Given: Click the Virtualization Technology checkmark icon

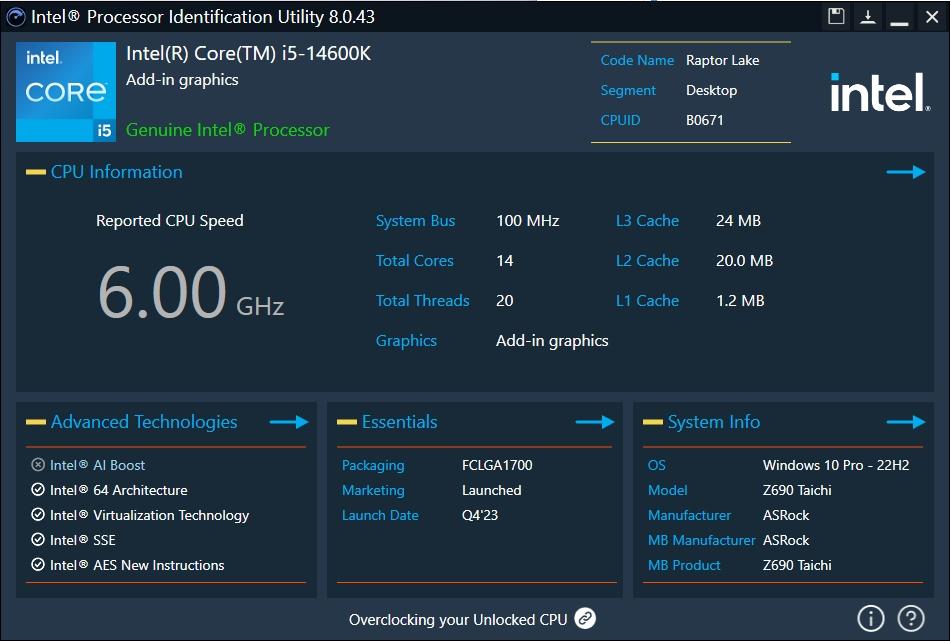Looking at the screenshot, I should [x=38, y=514].
